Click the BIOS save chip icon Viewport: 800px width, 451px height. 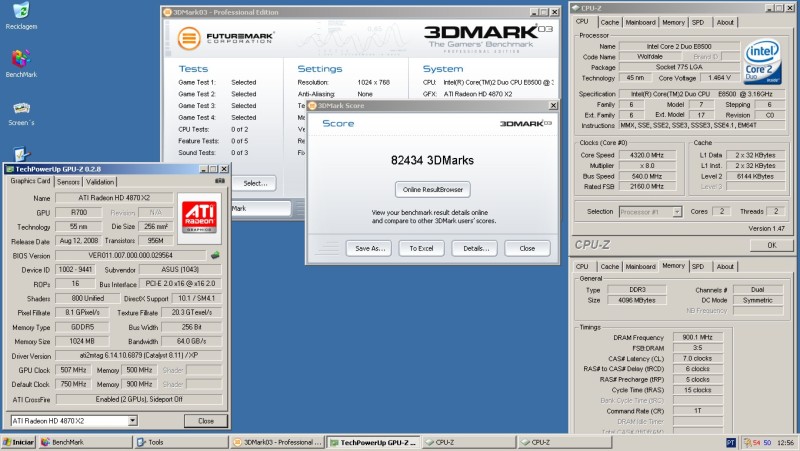215,255
